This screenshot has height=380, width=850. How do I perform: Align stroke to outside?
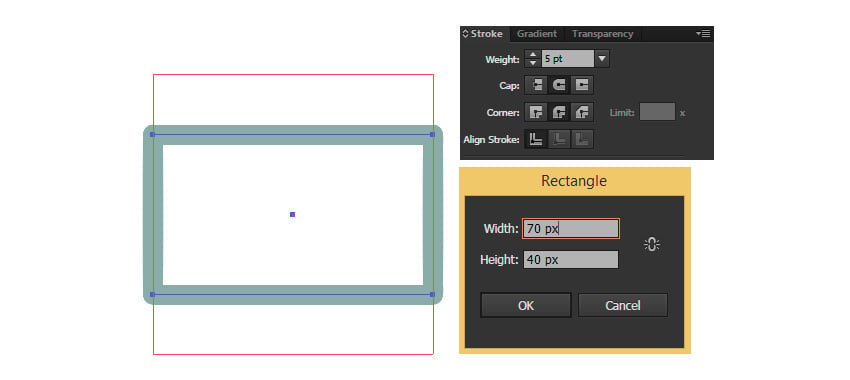point(582,139)
